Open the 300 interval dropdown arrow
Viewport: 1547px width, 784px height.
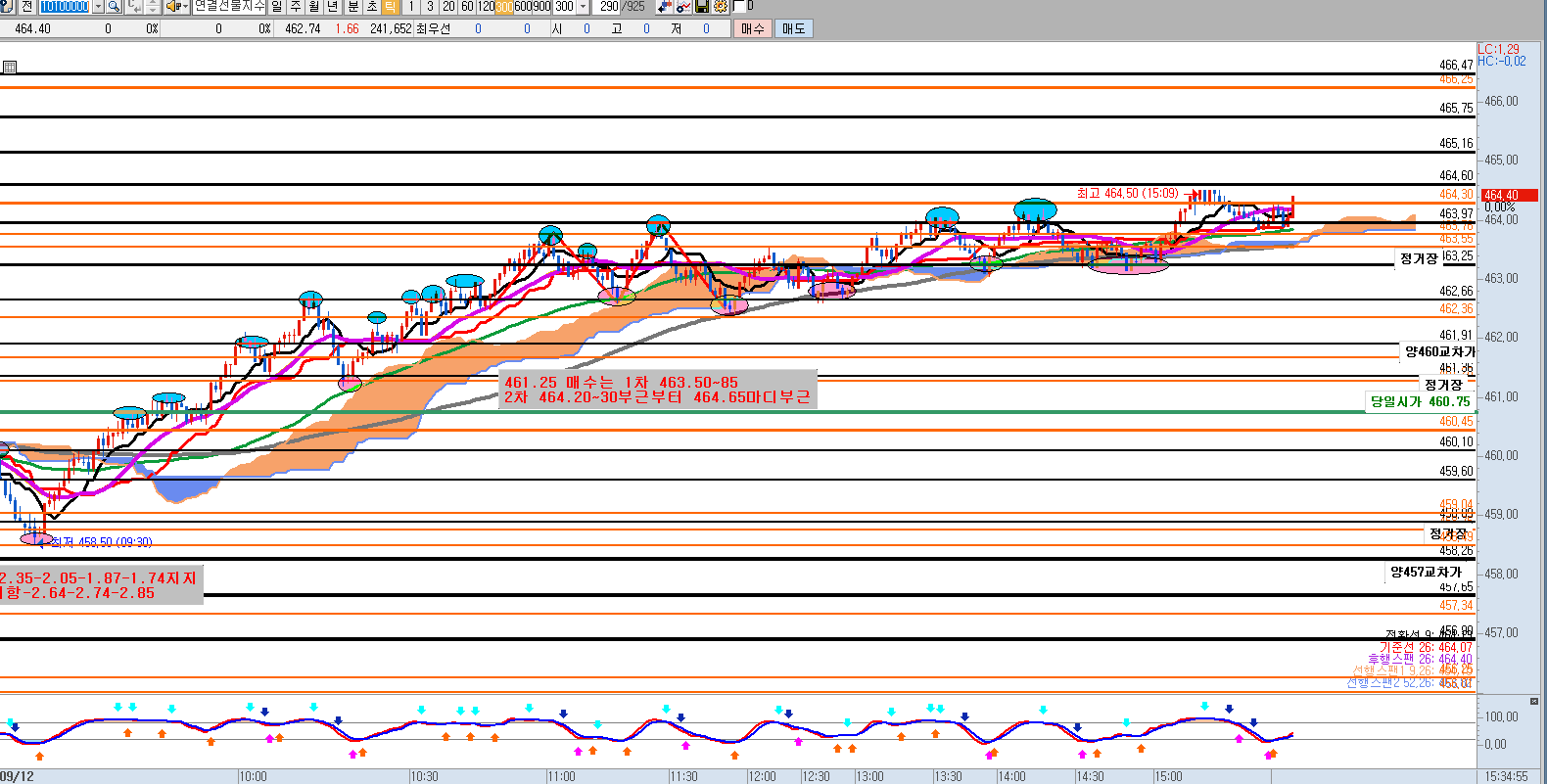coord(584,7)
